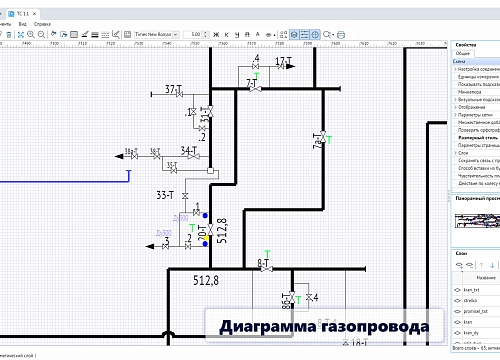This screenshot has height=360, width=500.
Task: Hide the kran layer using eye icon
Action: 457,322
